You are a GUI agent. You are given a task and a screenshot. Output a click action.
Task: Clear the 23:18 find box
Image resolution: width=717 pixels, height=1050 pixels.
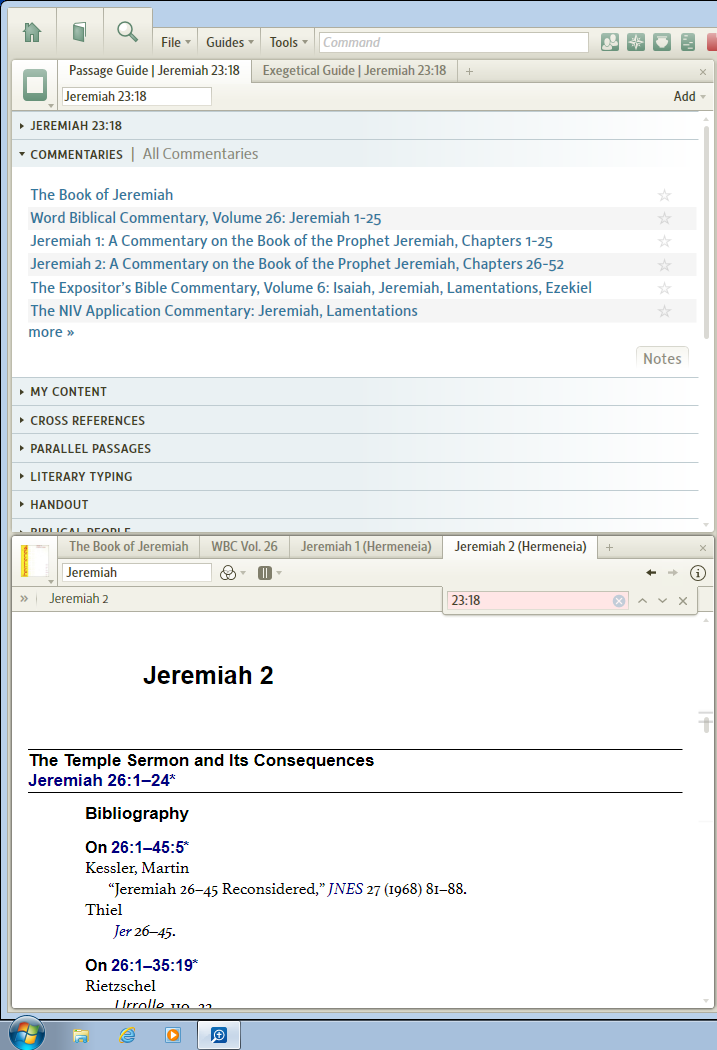[619, 601]
